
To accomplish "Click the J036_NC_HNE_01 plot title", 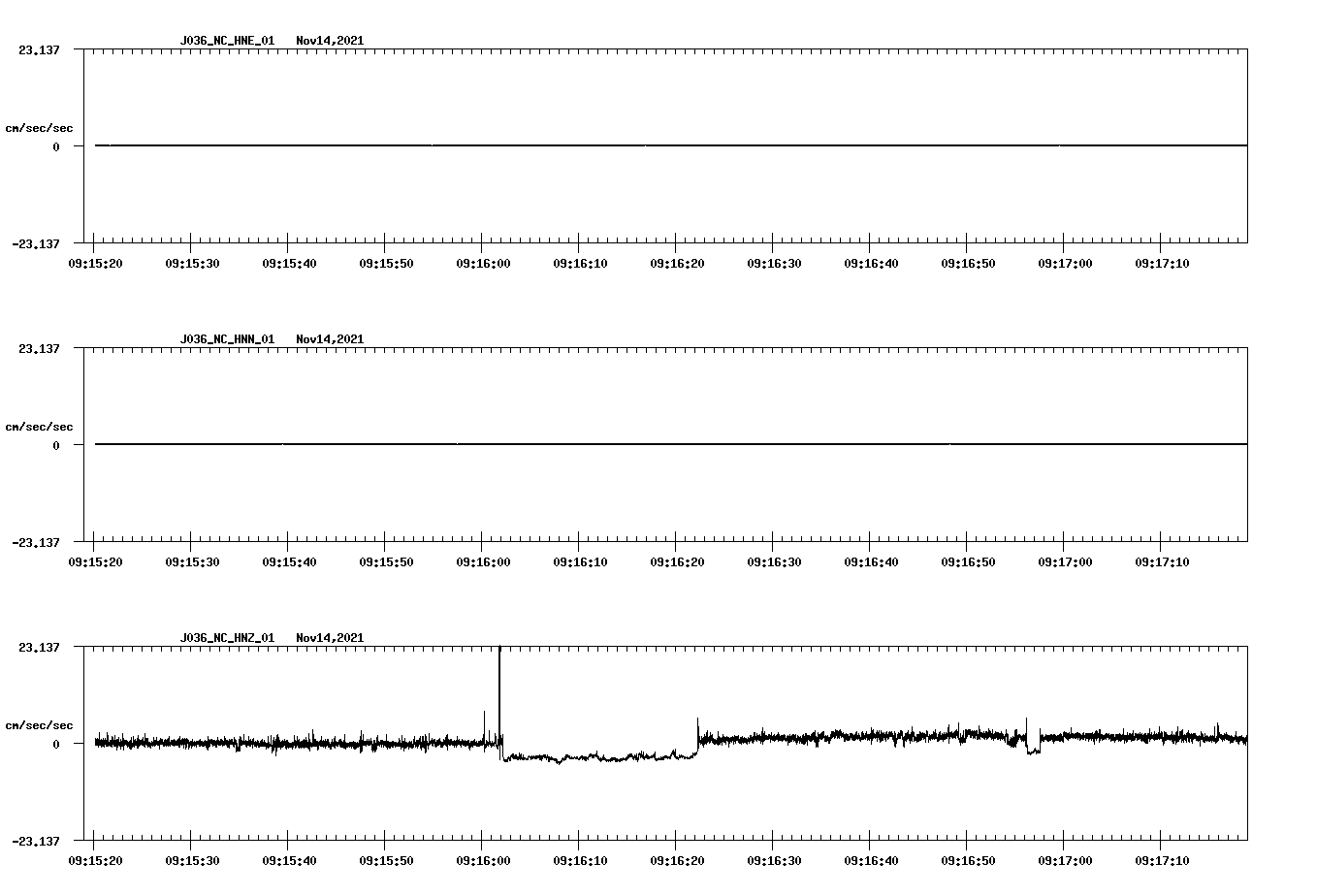I will point(227,41).
